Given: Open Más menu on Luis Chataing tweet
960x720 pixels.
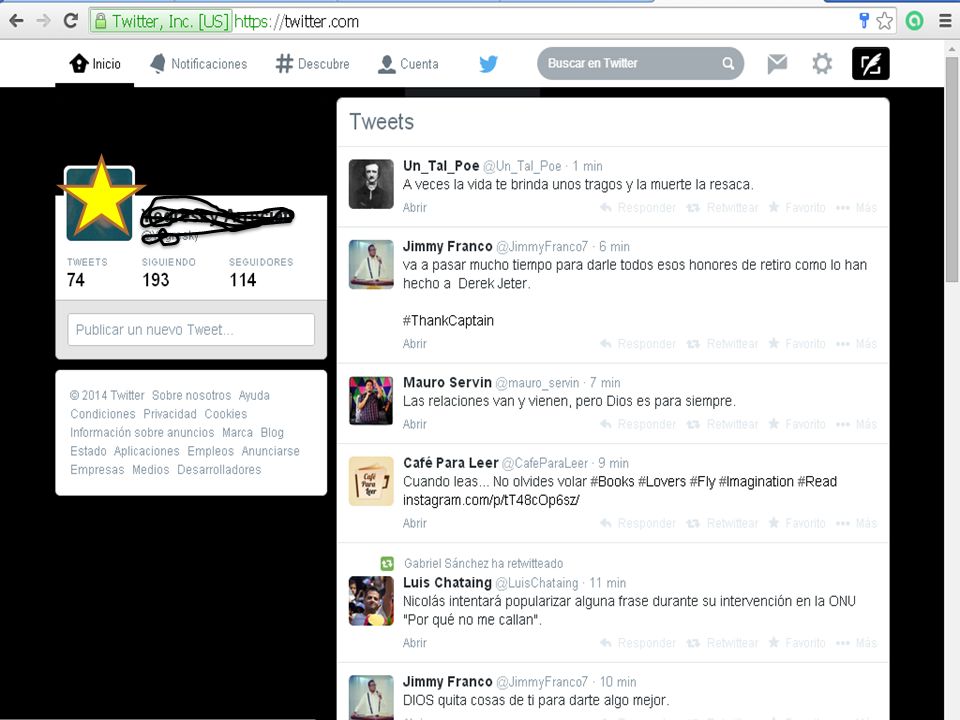Looking at the screenshot, I should tap(857, 643).
